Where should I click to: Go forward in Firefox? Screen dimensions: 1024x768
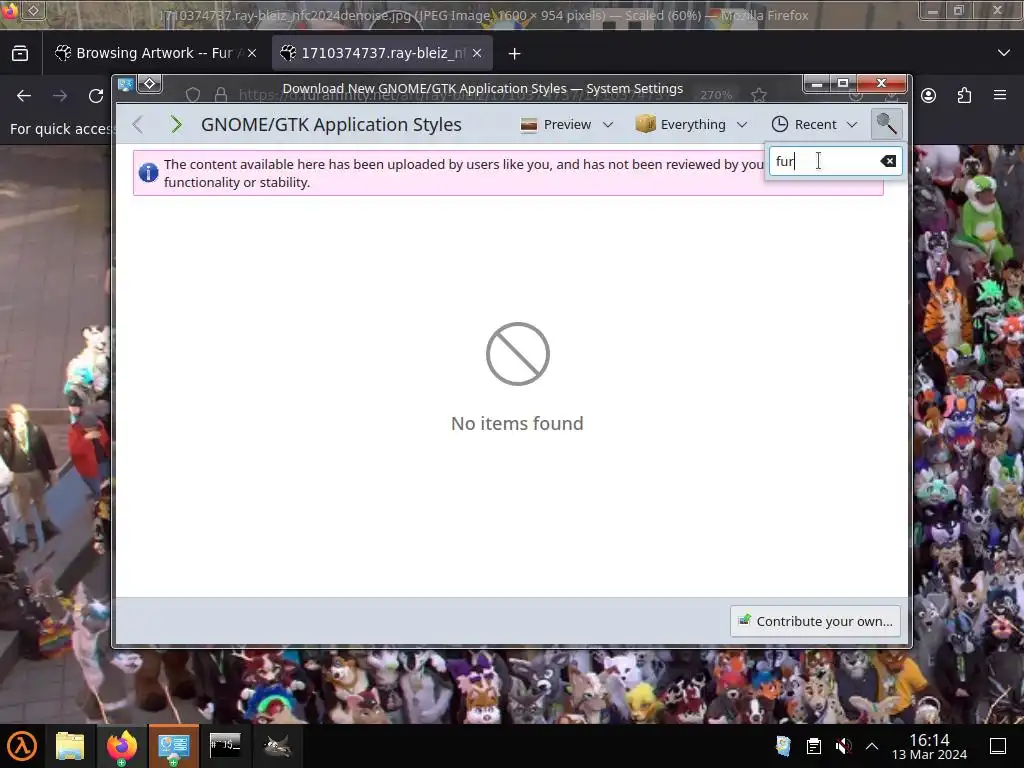click(60, 96)
